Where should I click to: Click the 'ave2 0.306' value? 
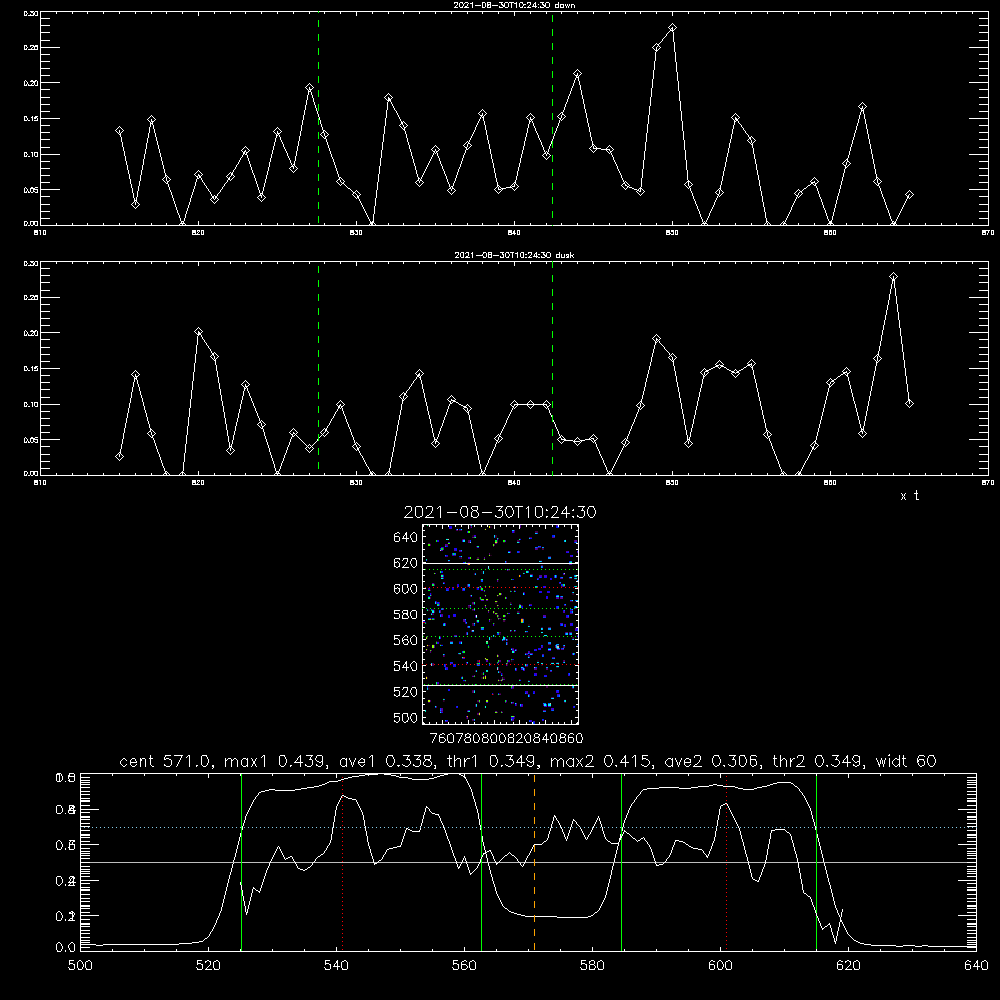(712, 761)
